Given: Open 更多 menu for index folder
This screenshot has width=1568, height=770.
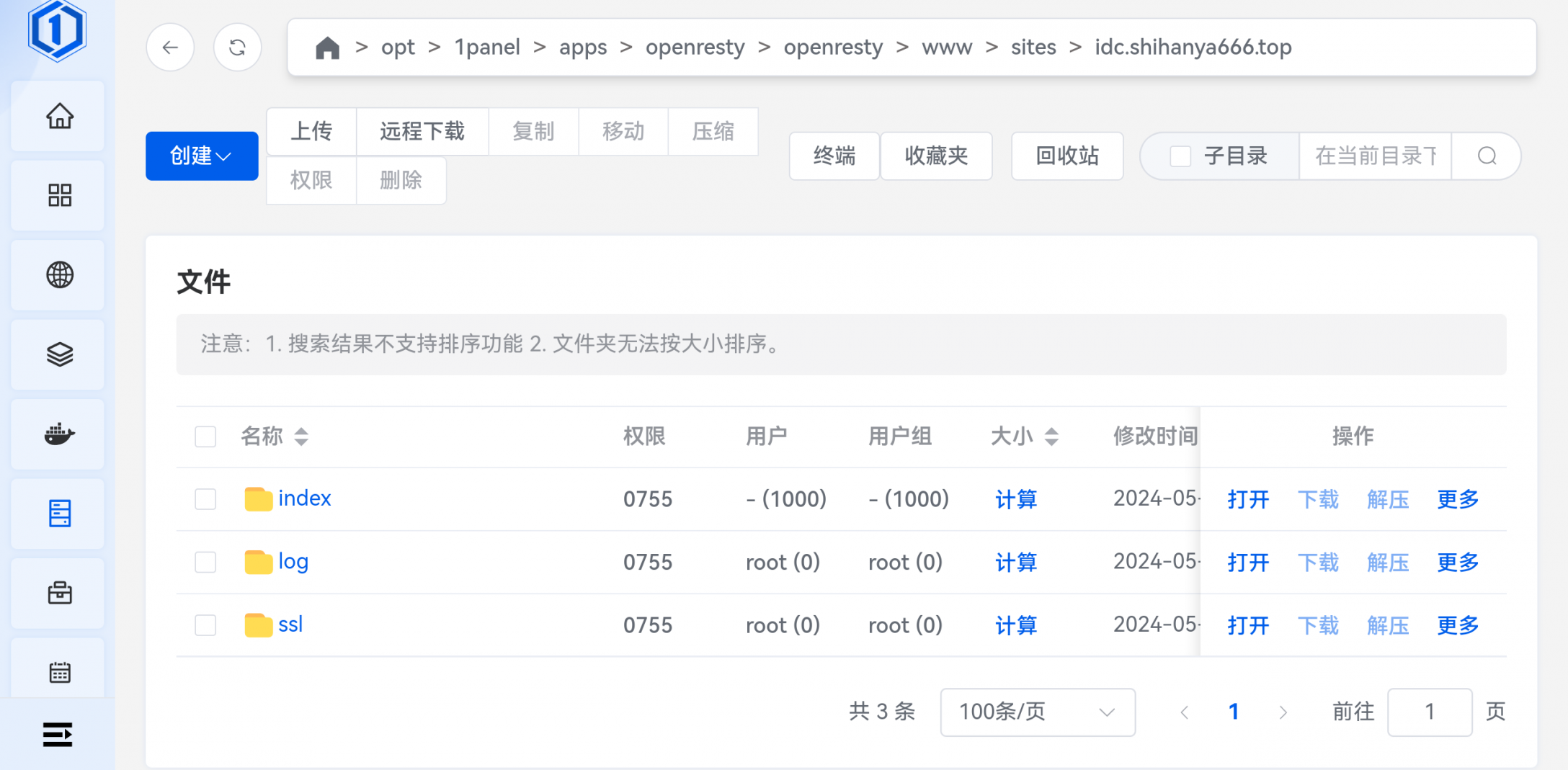Looking at the screenshot, I should [1457, 499].
